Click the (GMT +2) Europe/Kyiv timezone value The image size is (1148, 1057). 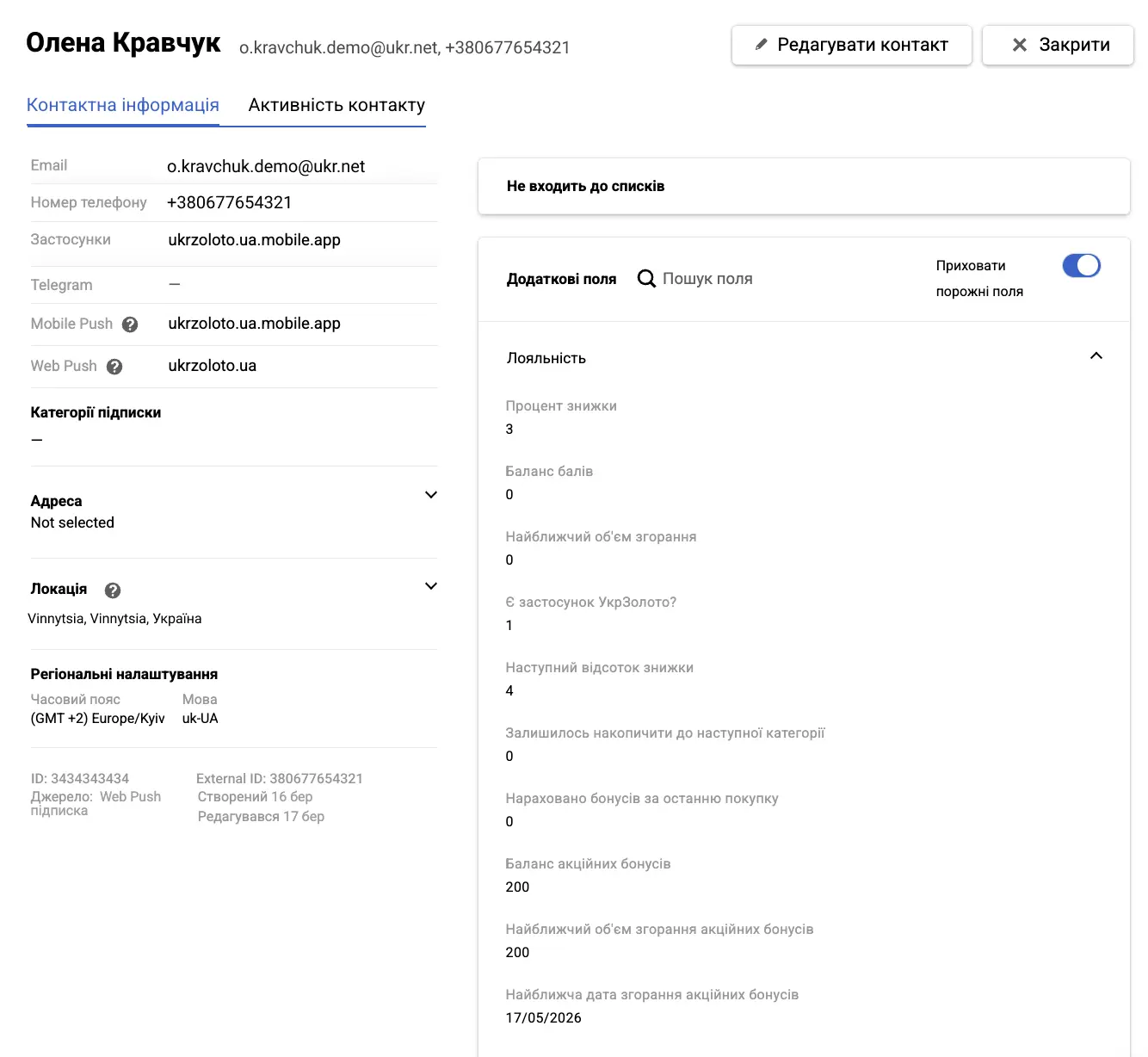point(97,719)
